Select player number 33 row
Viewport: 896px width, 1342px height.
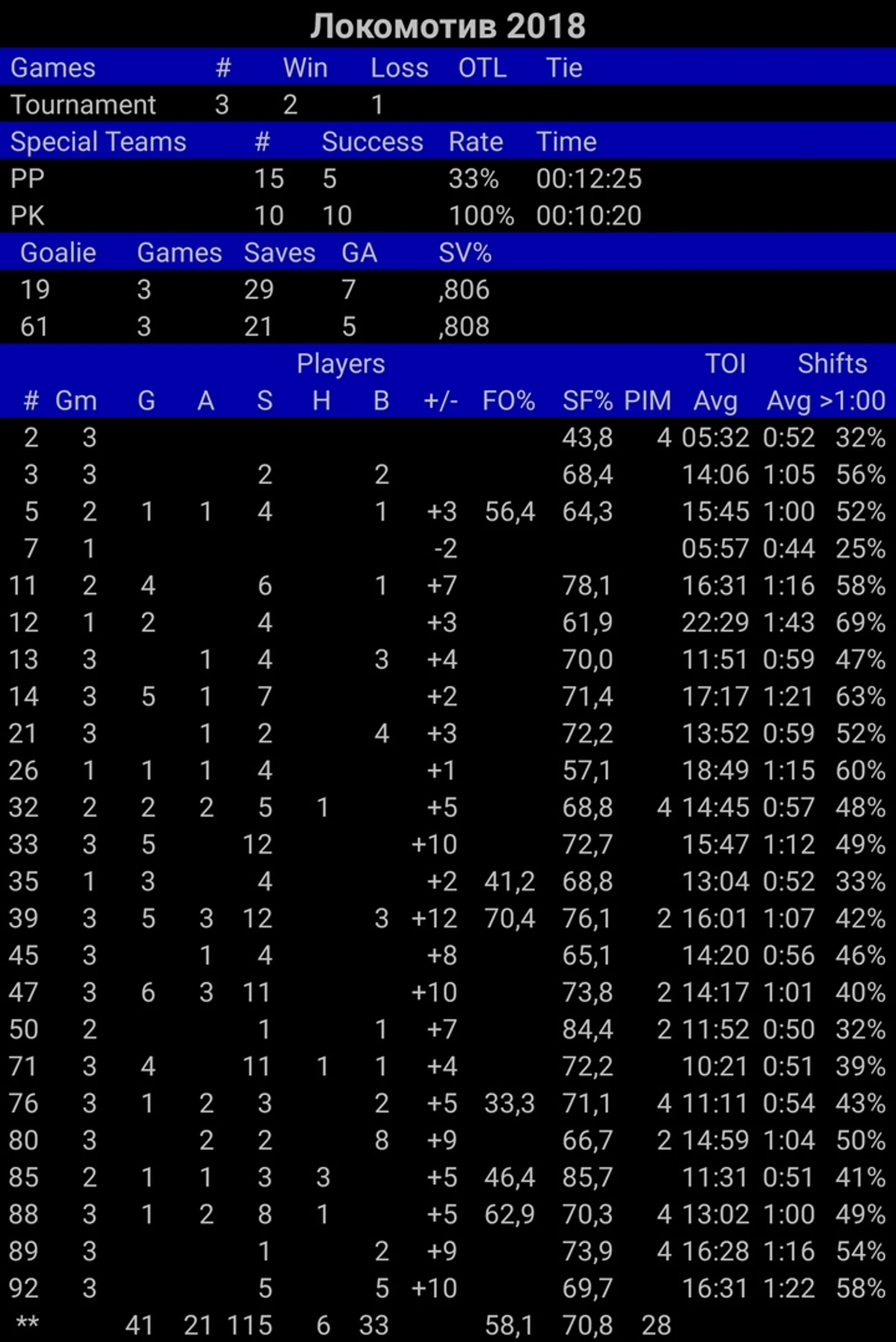448,844
